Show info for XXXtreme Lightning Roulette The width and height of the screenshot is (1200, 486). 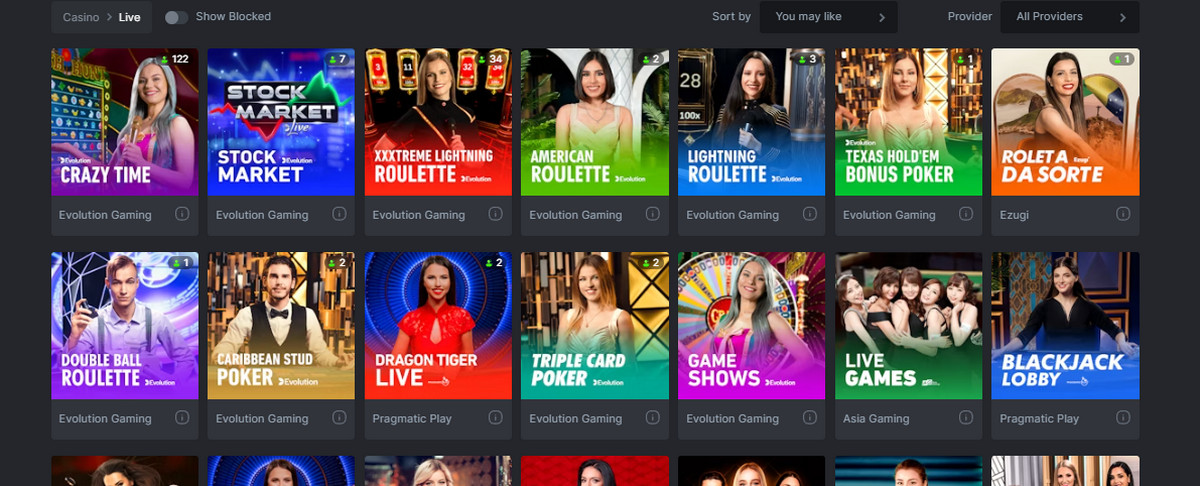click(x=496, y=214)
